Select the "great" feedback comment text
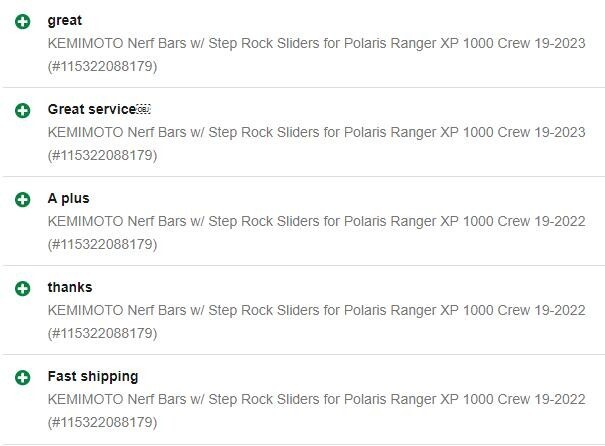 [x=65, y=20]
